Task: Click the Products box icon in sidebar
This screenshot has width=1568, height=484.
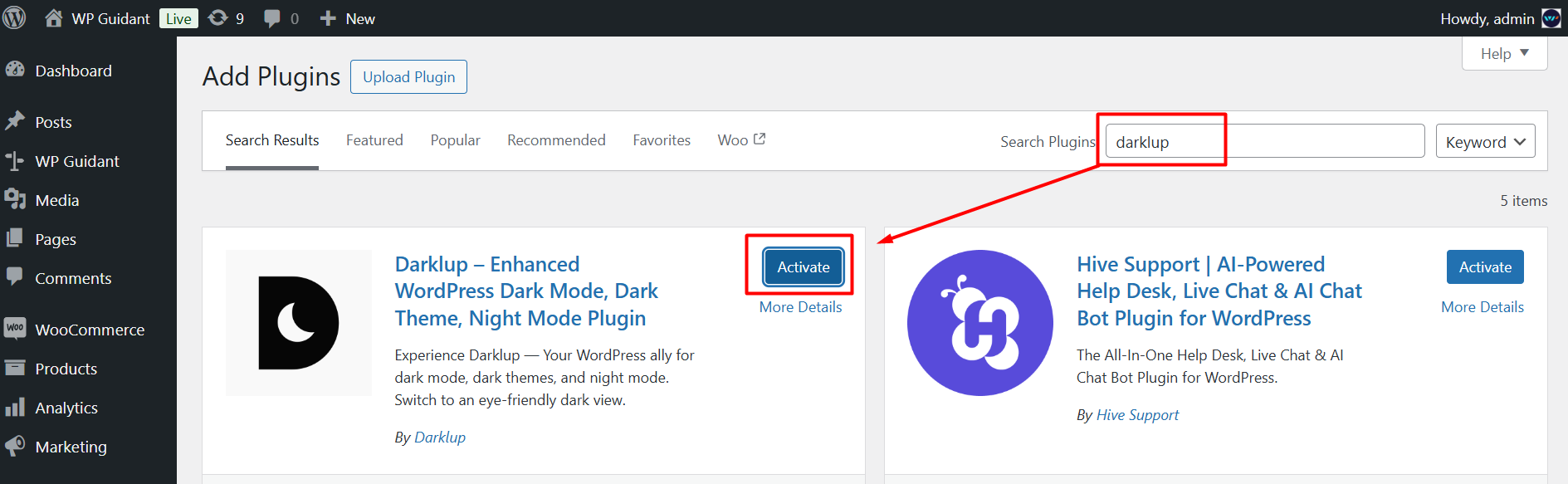Action: click(x=15, y=368)
